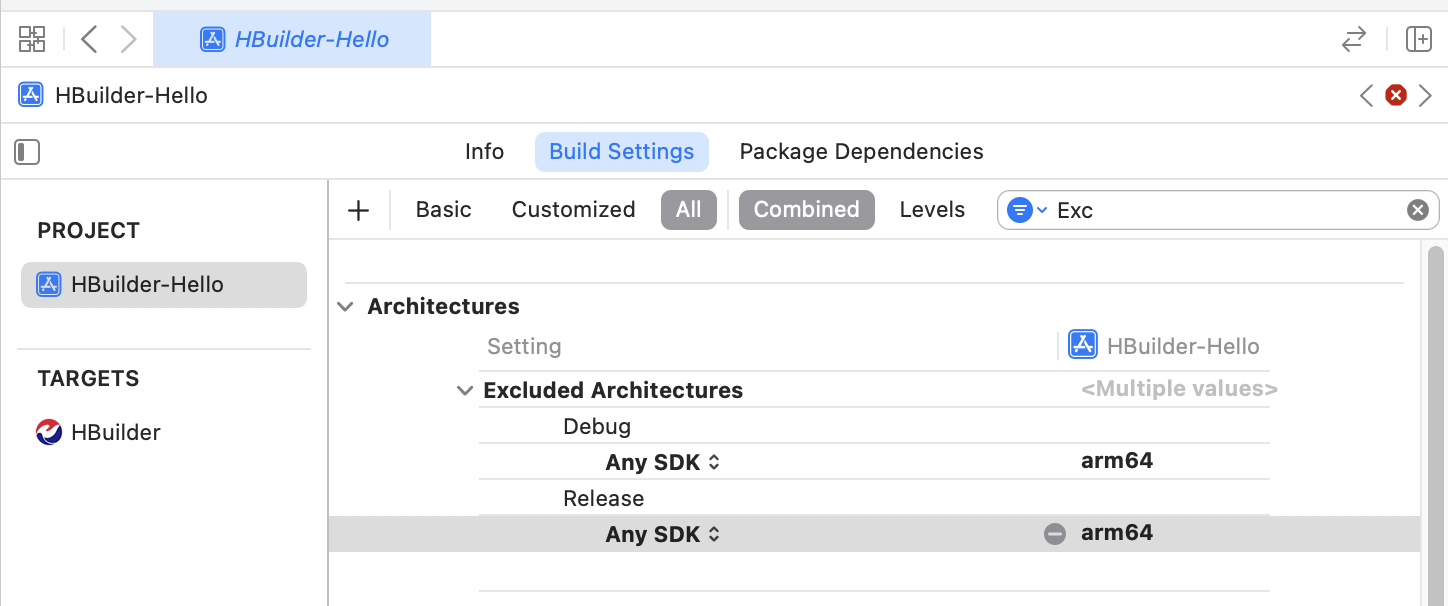The image size is (1448, 606).
Task: Remove the Release arm64 value with minus
Action: click(1054, 534)
